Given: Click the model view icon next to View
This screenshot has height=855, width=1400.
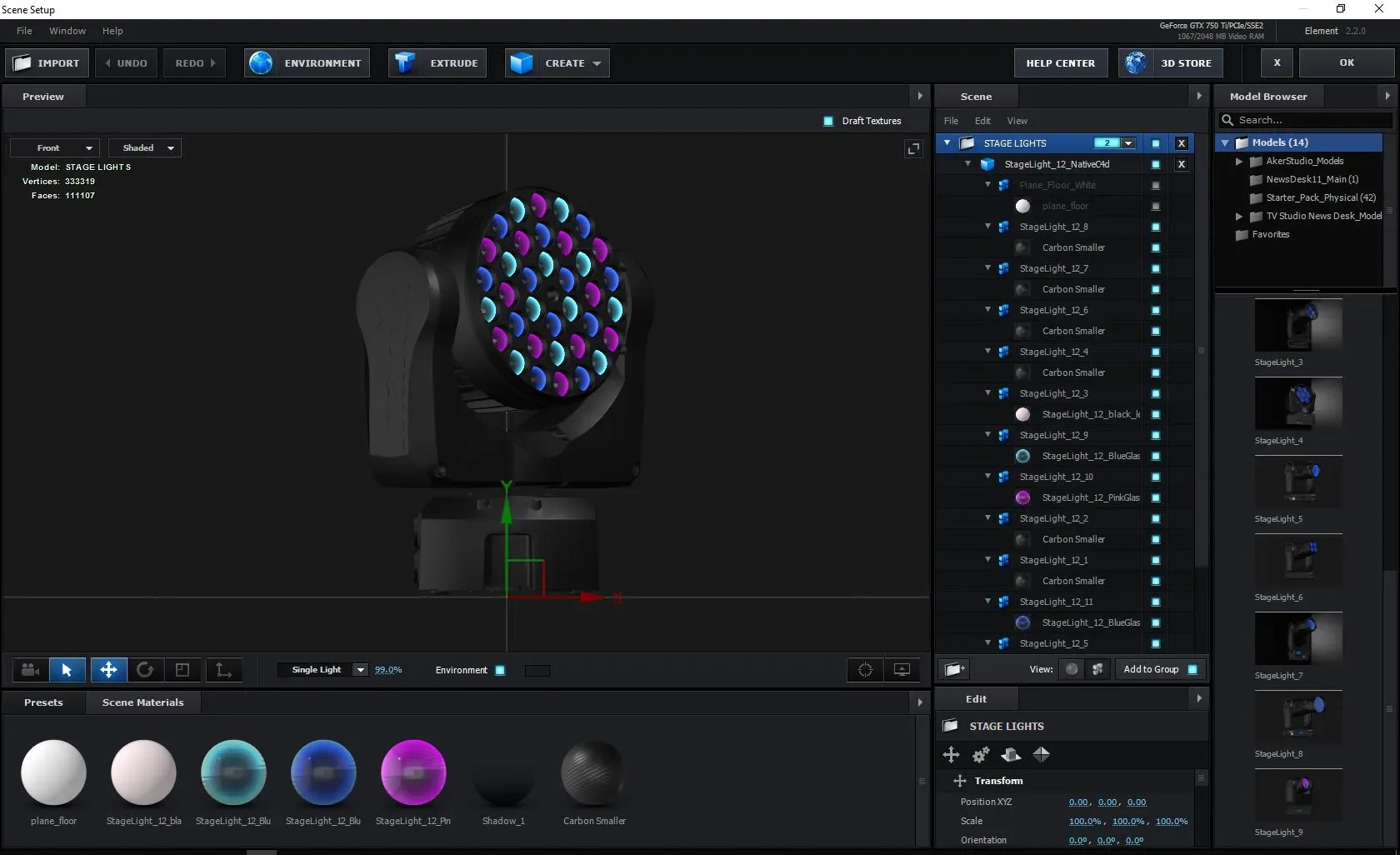Looking at the screenshot, I should (x=1097, y=669).
